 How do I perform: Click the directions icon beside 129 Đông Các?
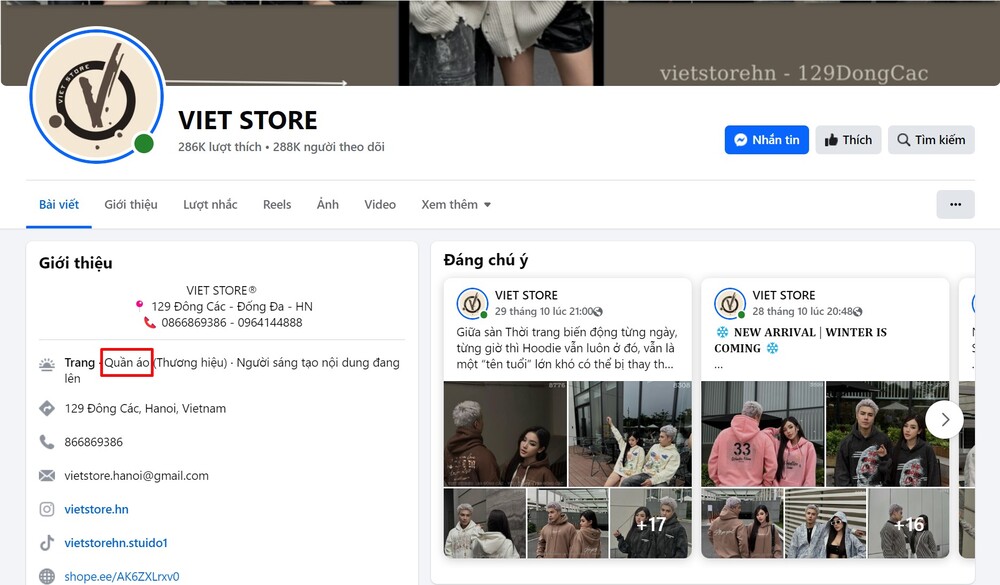[47, 408]
